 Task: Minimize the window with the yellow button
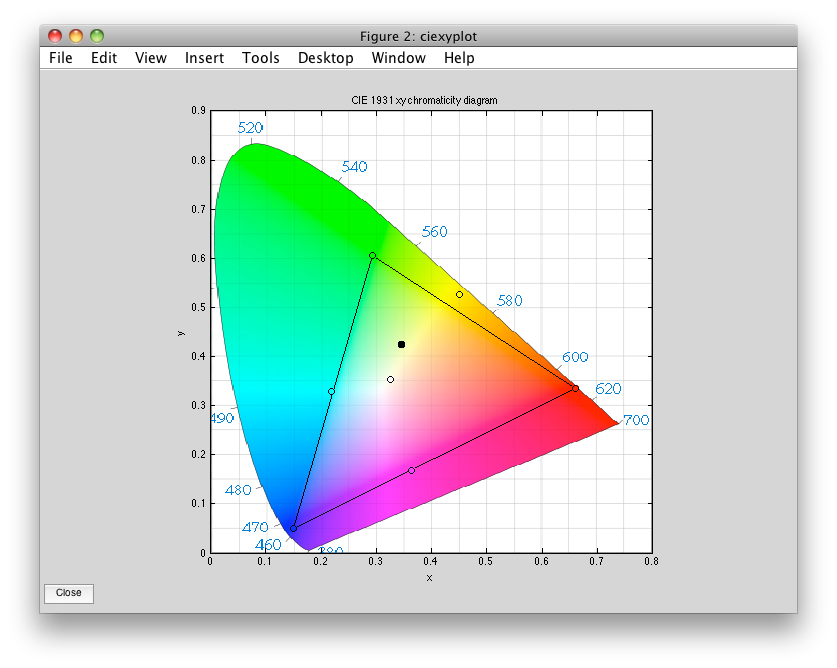[76, 36]
